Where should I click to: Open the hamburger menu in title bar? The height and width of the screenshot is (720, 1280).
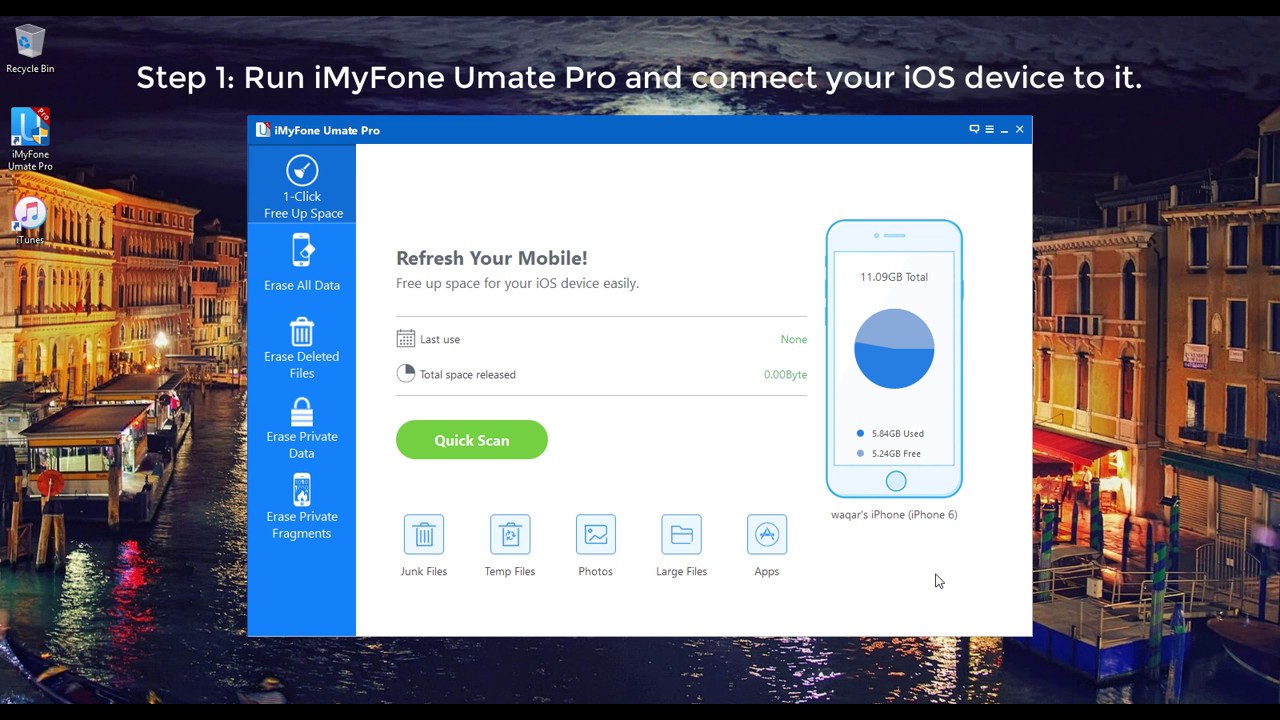coord(989,129)
